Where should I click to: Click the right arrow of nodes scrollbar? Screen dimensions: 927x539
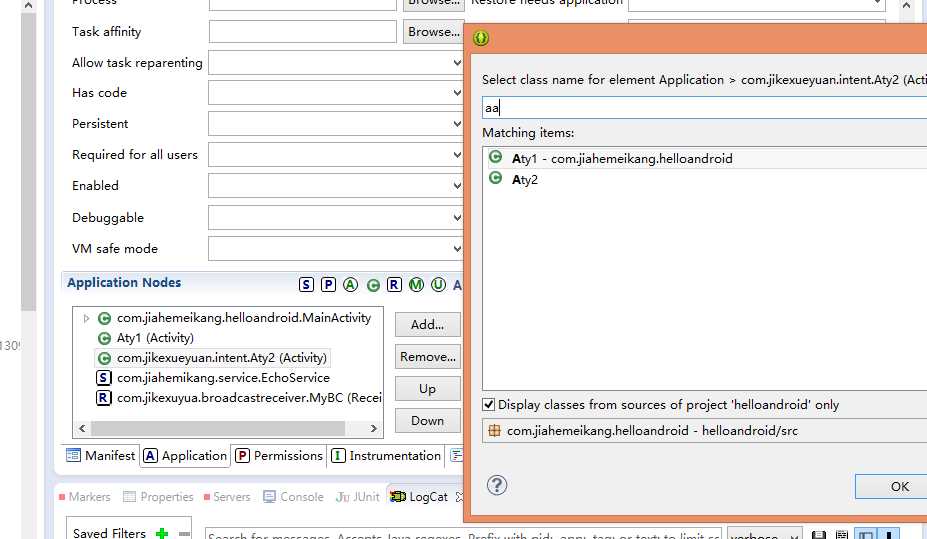pos(374,428)
